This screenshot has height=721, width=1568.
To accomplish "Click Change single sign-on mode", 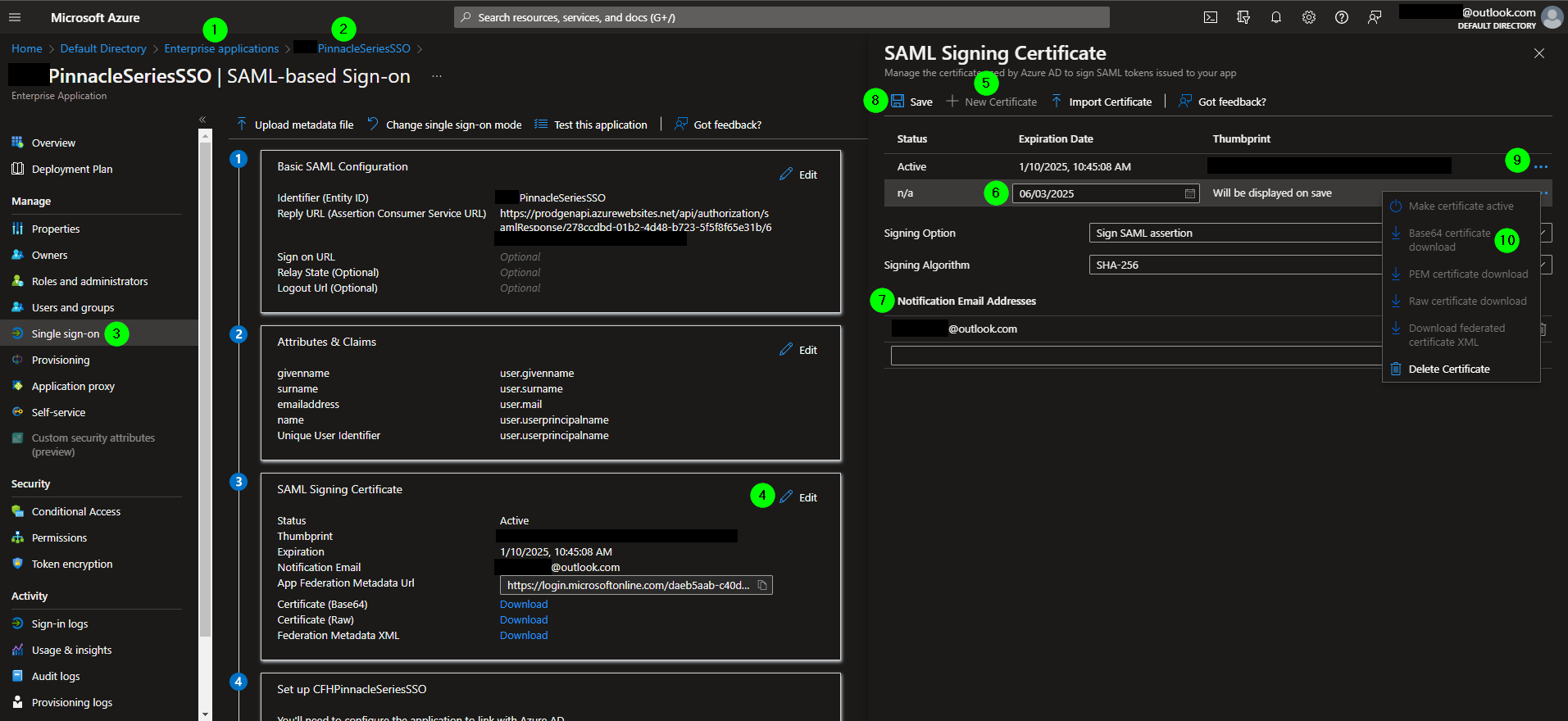I will [x=444, y=125].
